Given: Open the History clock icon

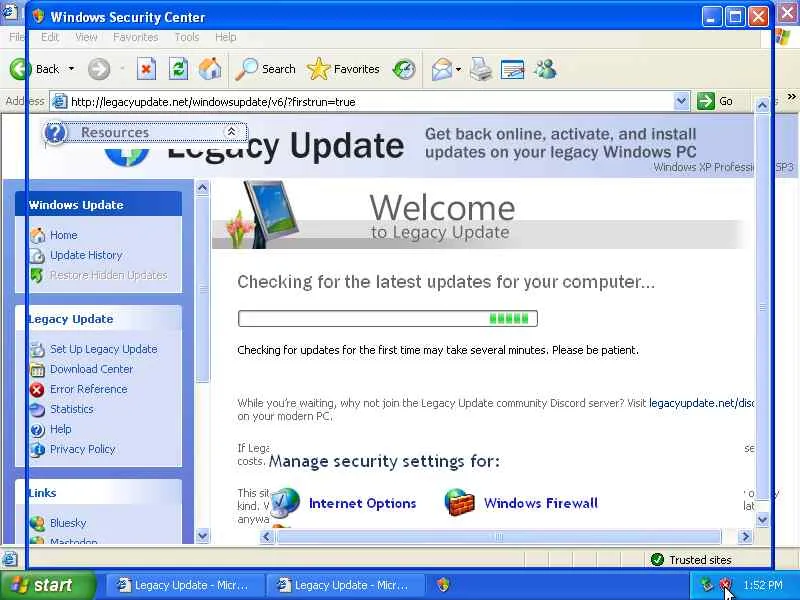Looking at the screenshot, I should [x=404, y=69].
